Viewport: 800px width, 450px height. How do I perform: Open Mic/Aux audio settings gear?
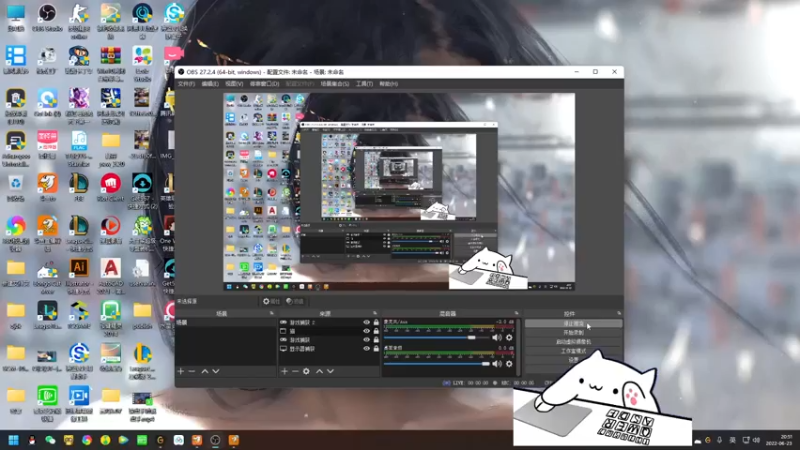pyautogui.click(x=509, y=338)
